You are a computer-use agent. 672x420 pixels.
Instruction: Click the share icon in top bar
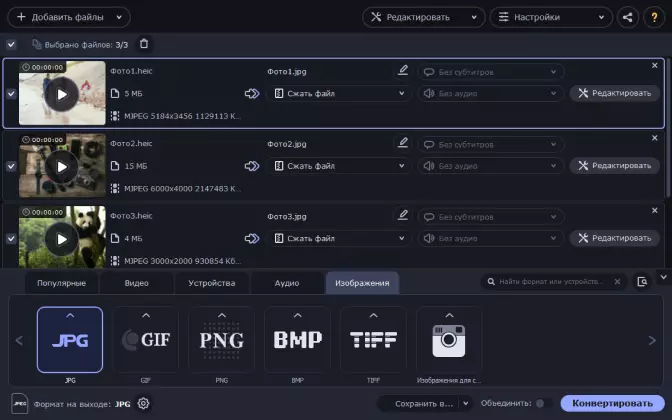627,17
